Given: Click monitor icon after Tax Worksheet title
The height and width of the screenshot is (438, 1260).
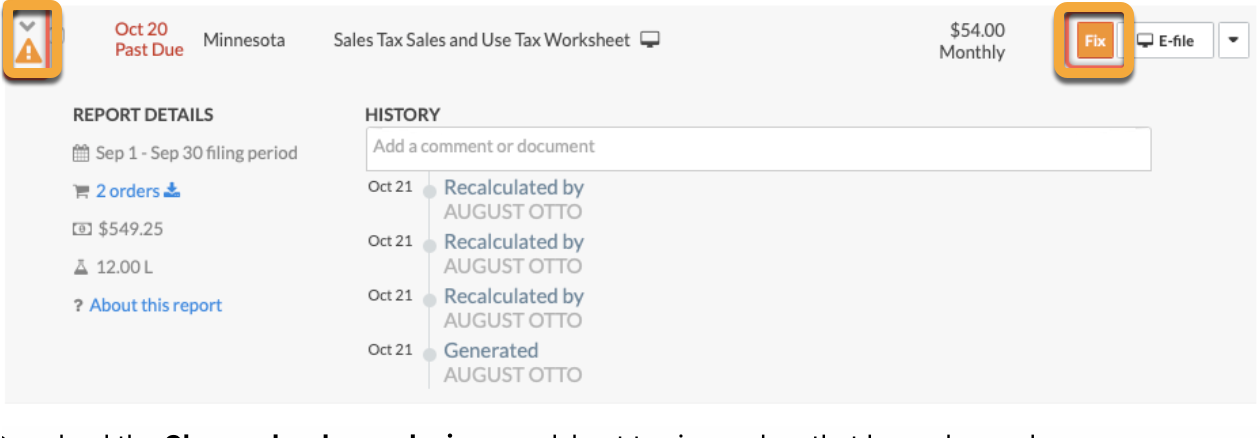Looking at the screenshot, I should click(651, 40).
